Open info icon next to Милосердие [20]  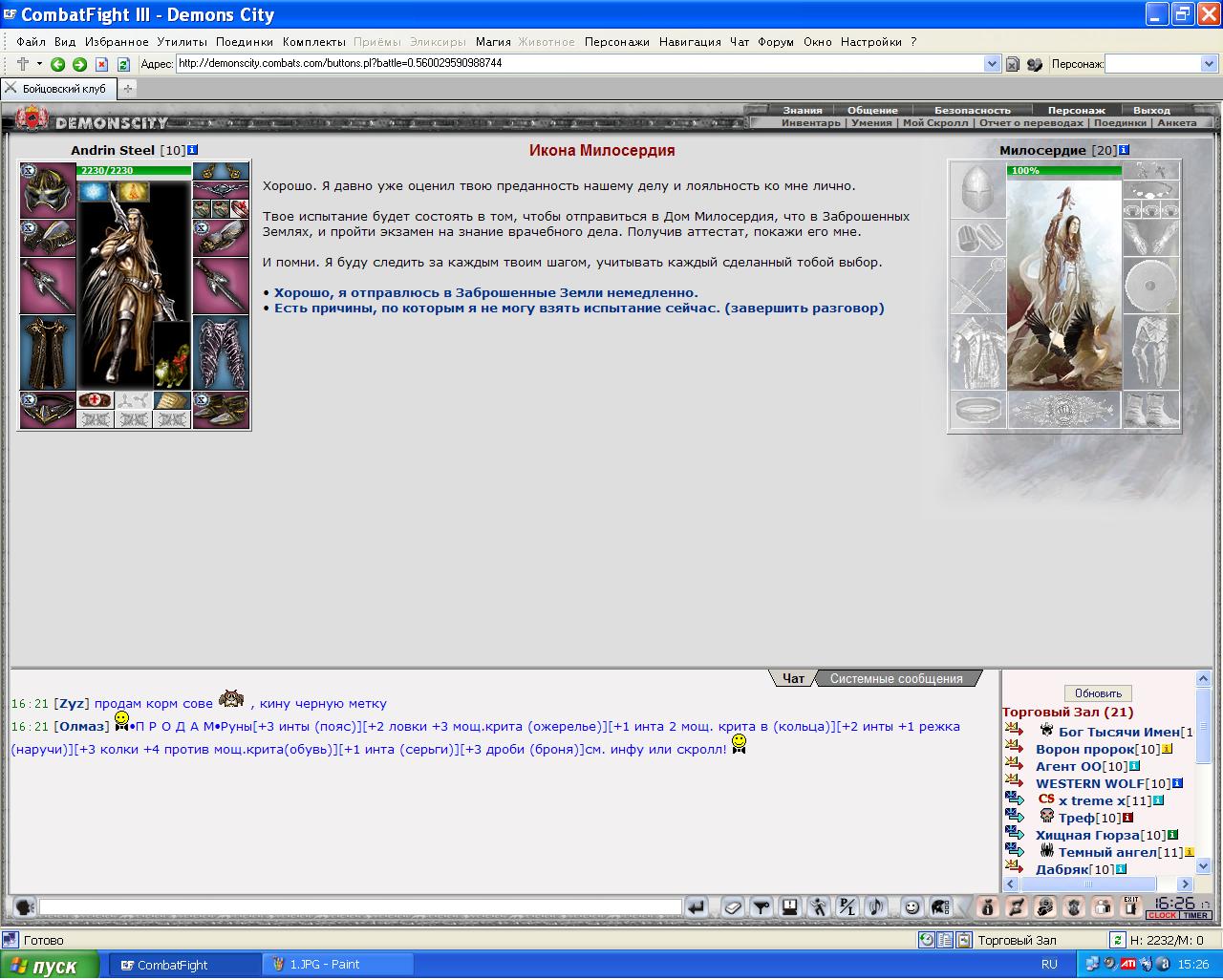point(1124,150)
